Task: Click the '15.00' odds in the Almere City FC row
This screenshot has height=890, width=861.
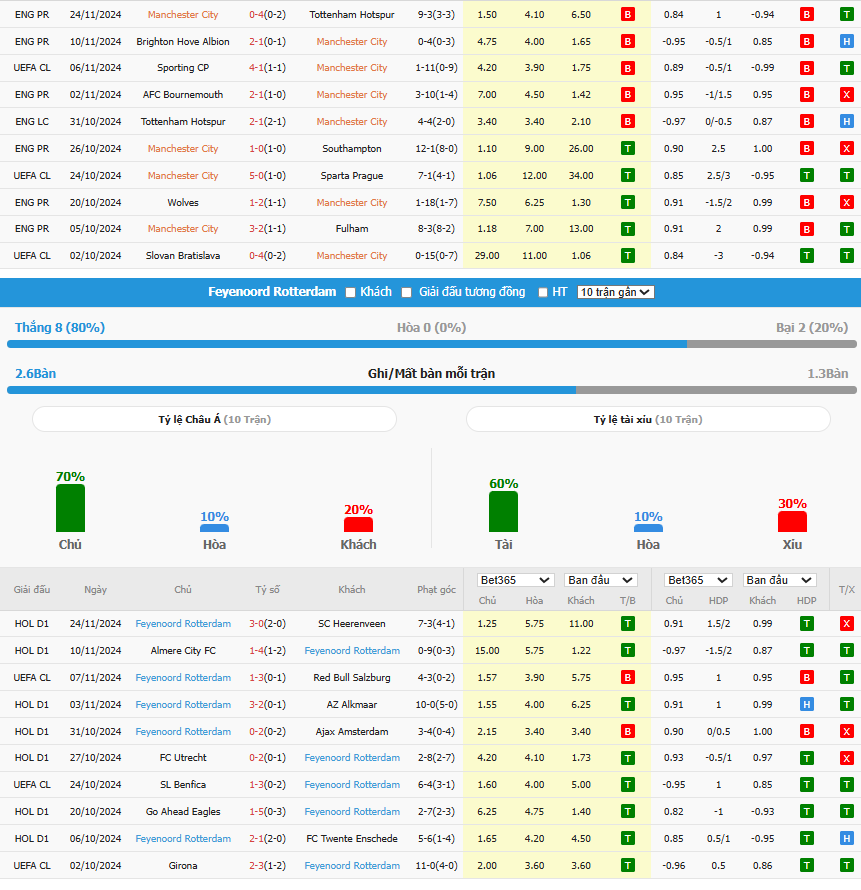Action: pyautogui.click(x=487, y=650)
